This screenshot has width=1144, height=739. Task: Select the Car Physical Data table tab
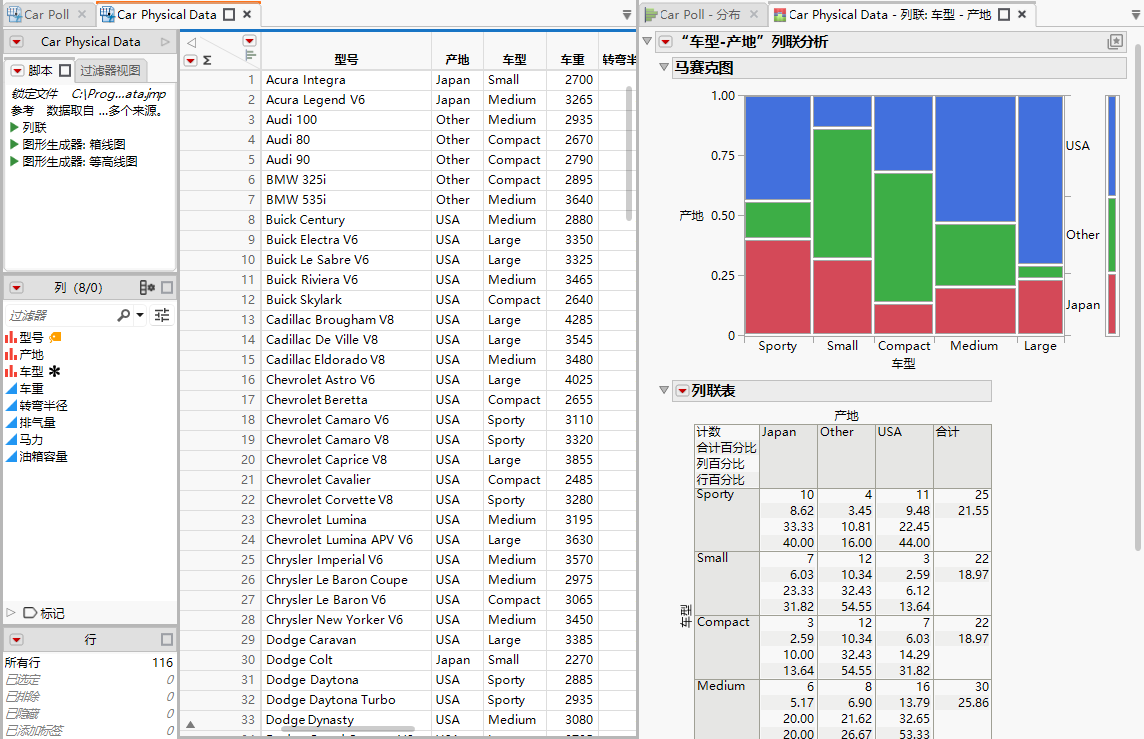coord(166,15)
